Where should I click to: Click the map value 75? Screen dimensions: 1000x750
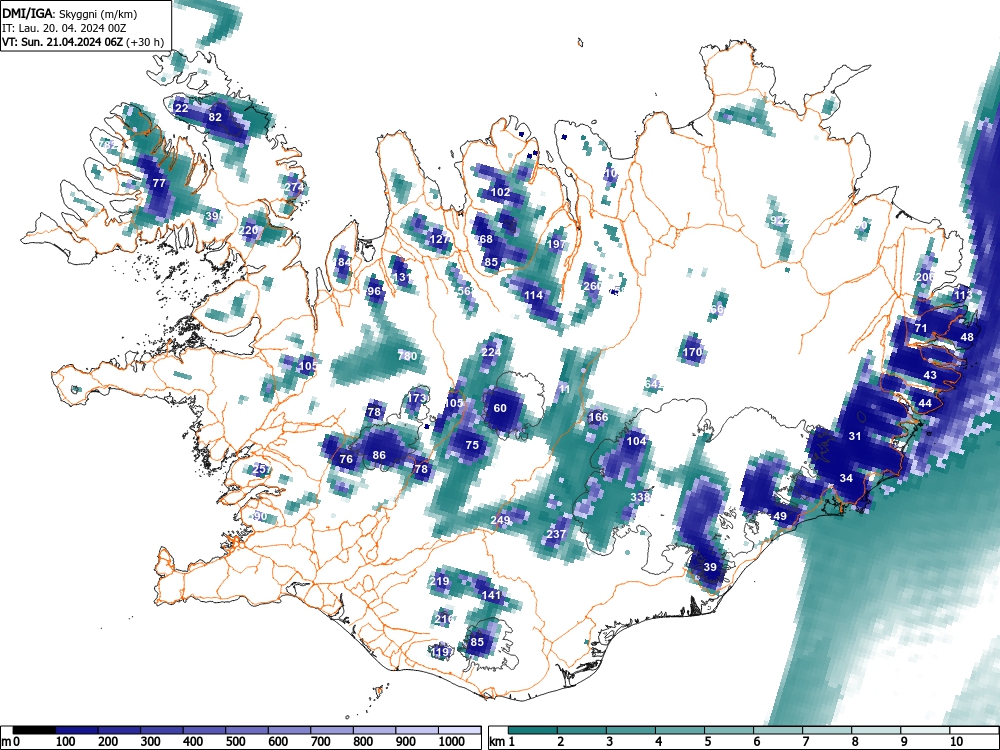click(472, 445)
